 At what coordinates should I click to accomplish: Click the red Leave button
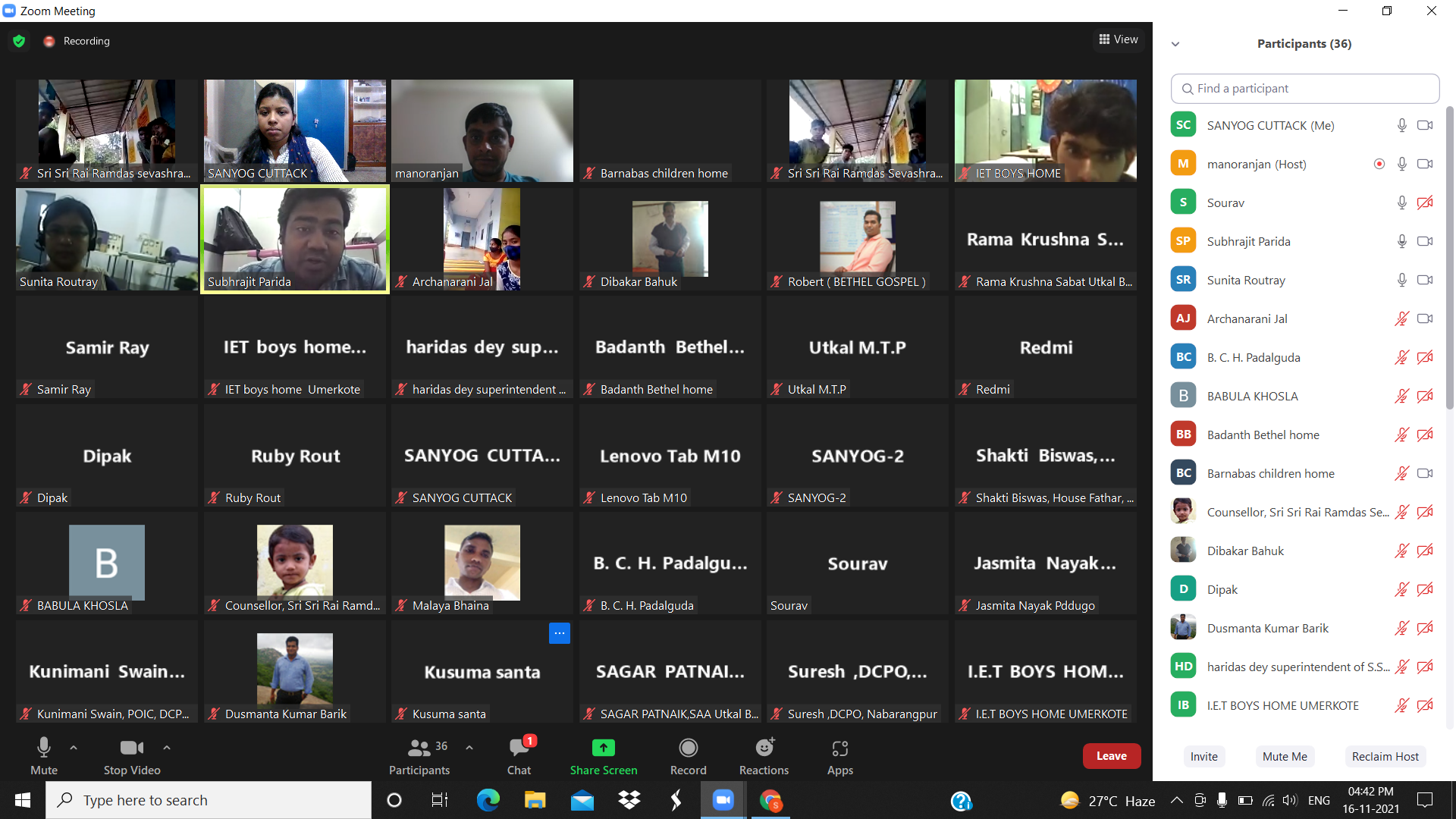pos(1111,756)
